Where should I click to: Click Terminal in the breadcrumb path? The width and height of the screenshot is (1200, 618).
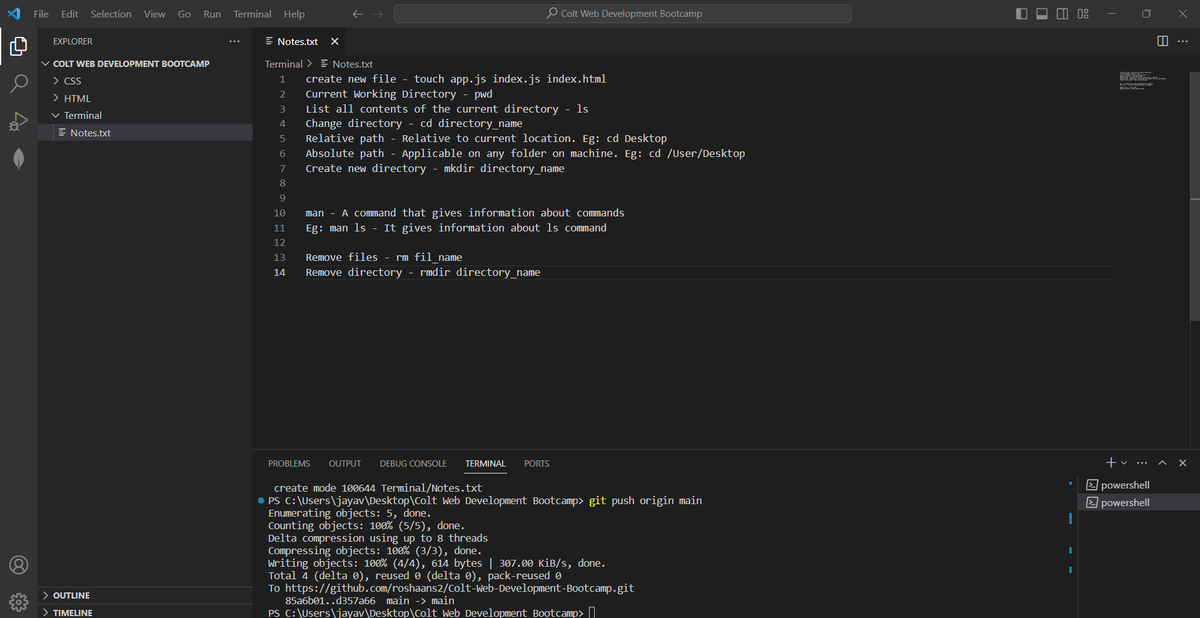pyautogui.click(x=283, y=64)
